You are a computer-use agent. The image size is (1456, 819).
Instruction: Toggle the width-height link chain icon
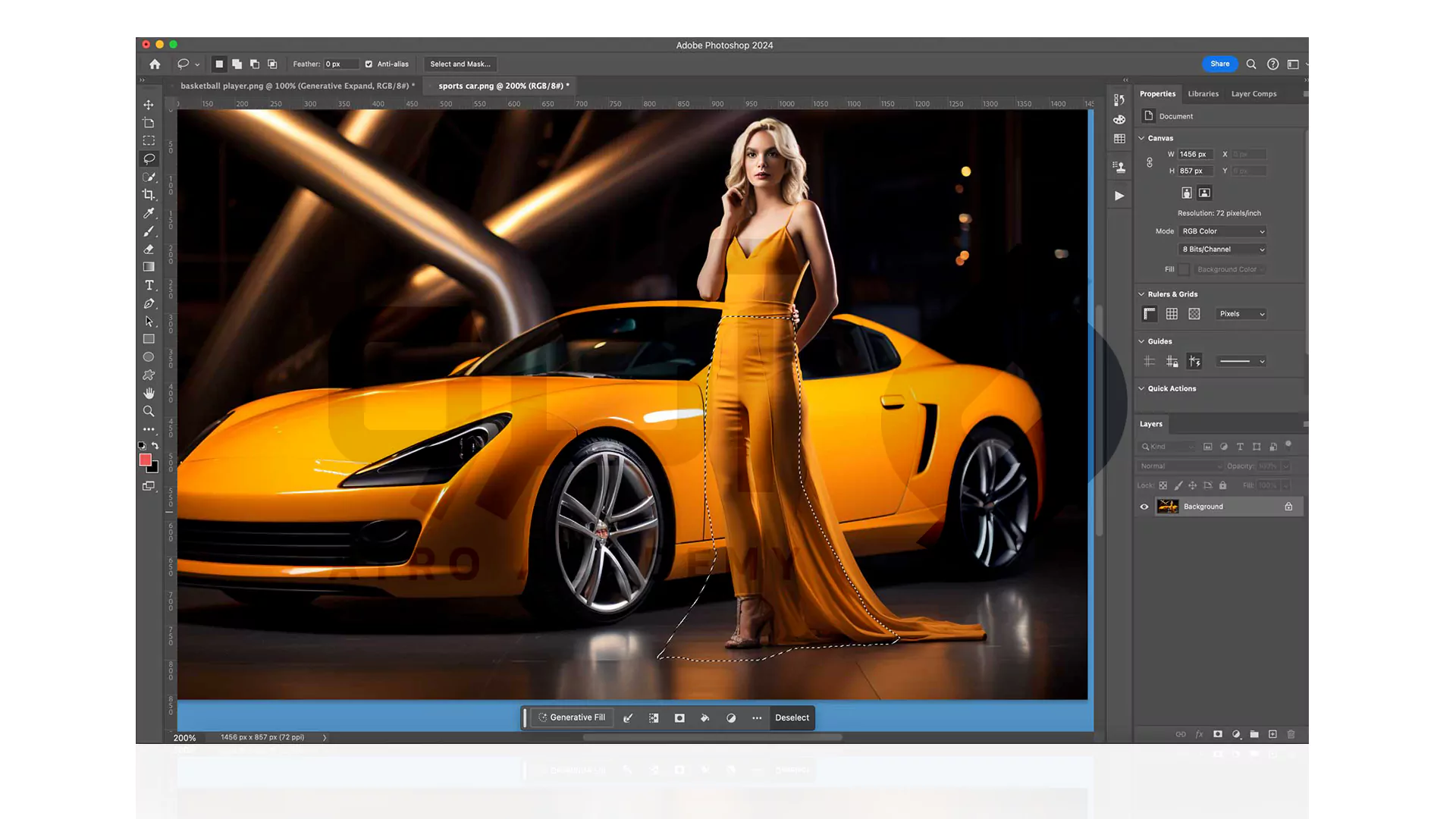[1150, 162]
